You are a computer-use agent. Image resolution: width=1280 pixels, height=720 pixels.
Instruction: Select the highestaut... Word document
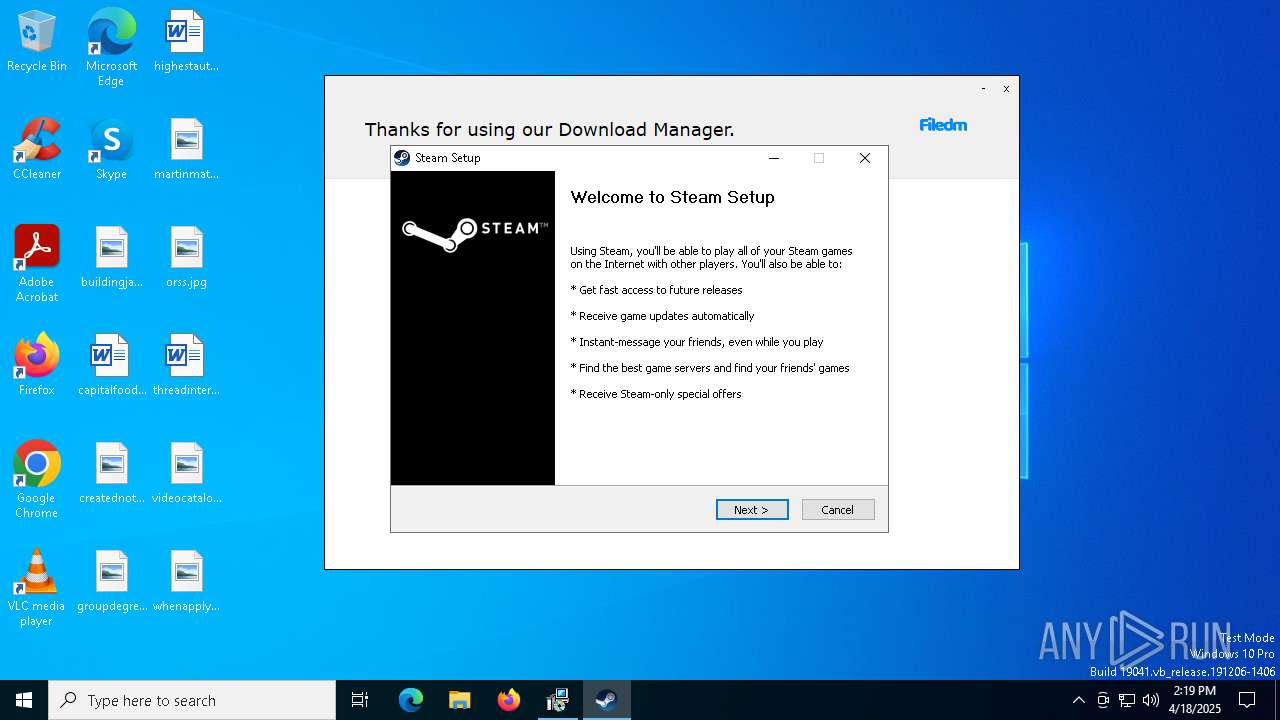click(x=186, y=42)
